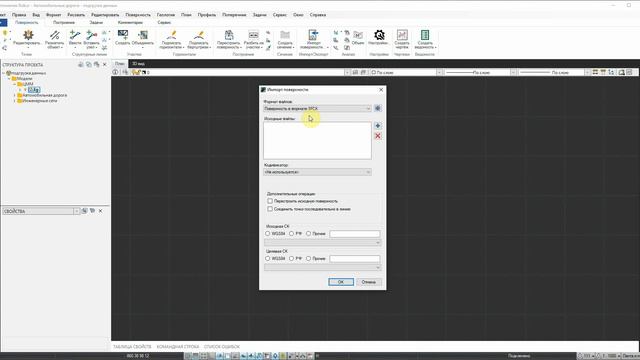This screenshot has width=640, height=360.
Task: Select WGS84 for source coordinate system
Action: (268, 233)
